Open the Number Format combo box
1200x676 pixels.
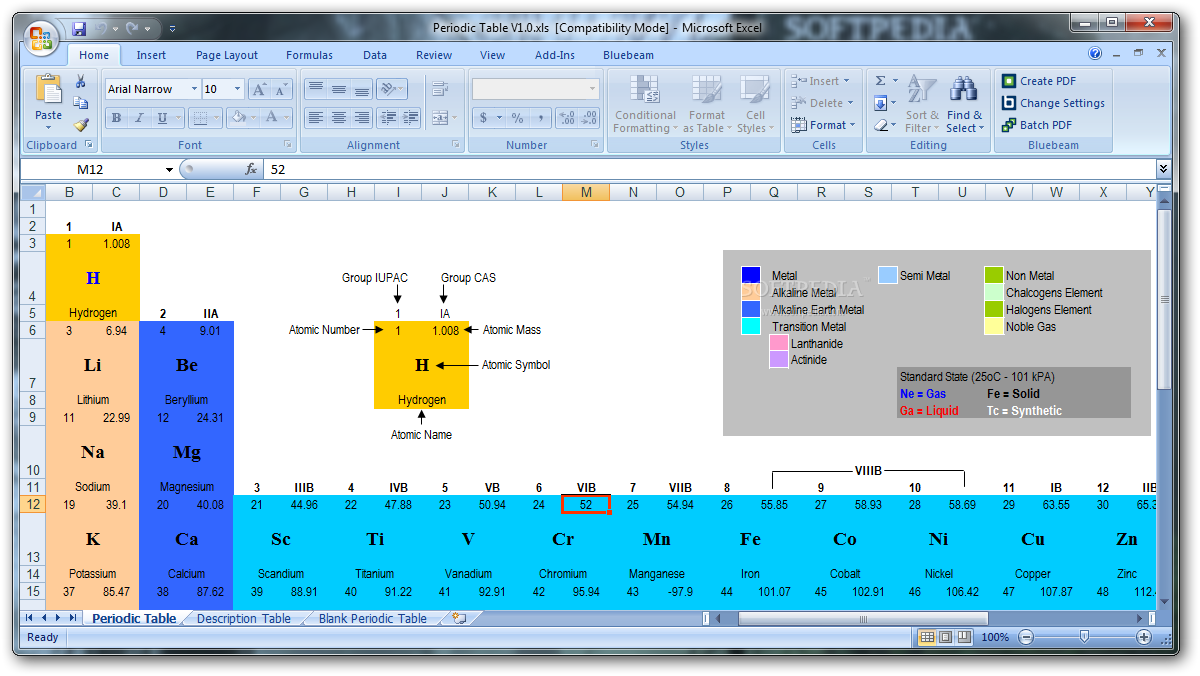pyautogui.click(x=536, y=89)
